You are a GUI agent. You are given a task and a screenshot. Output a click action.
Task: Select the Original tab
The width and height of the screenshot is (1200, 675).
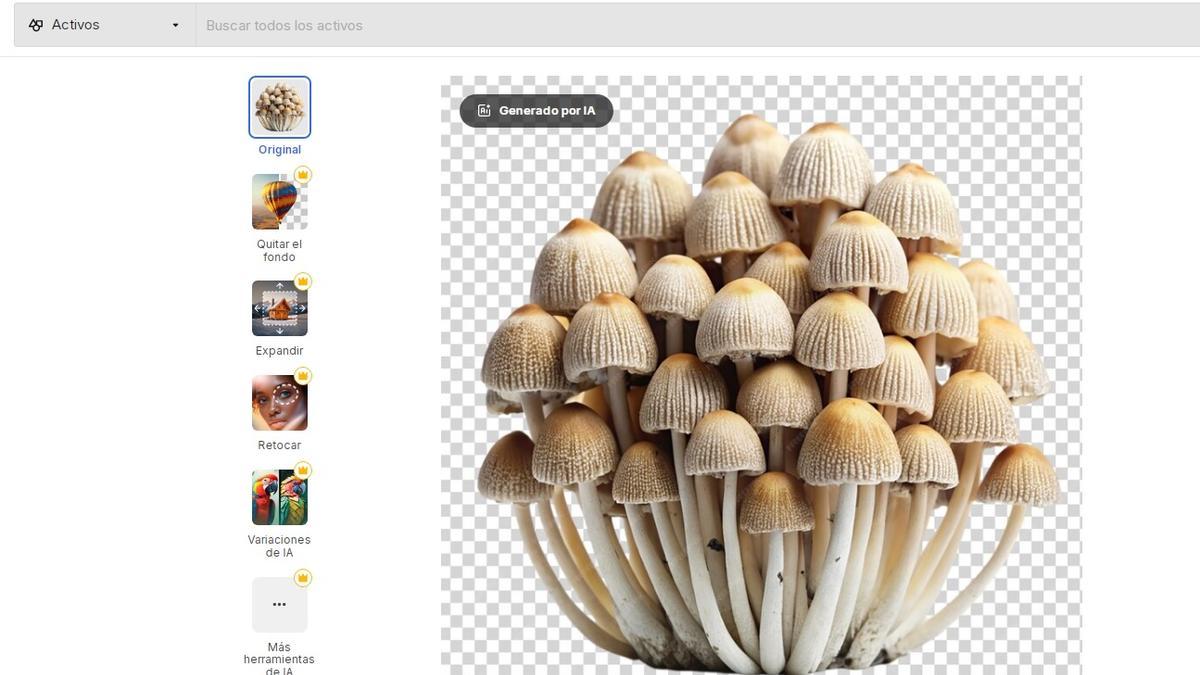[x=279, y=147]
